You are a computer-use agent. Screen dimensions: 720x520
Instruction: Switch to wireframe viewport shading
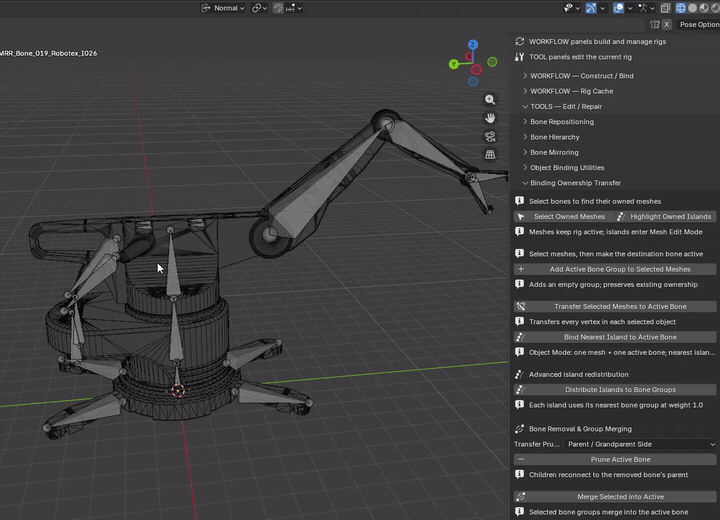click(x=681, y=8)
